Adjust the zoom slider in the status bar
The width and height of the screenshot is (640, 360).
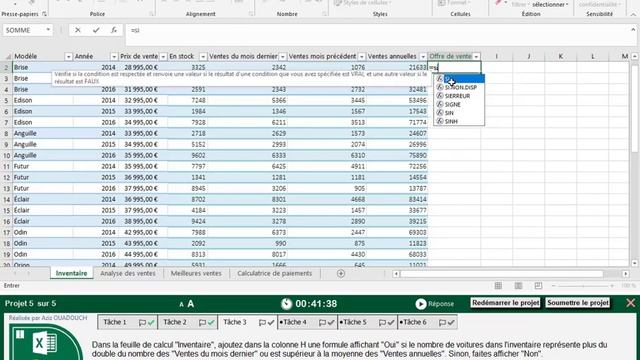pos(583,286)
